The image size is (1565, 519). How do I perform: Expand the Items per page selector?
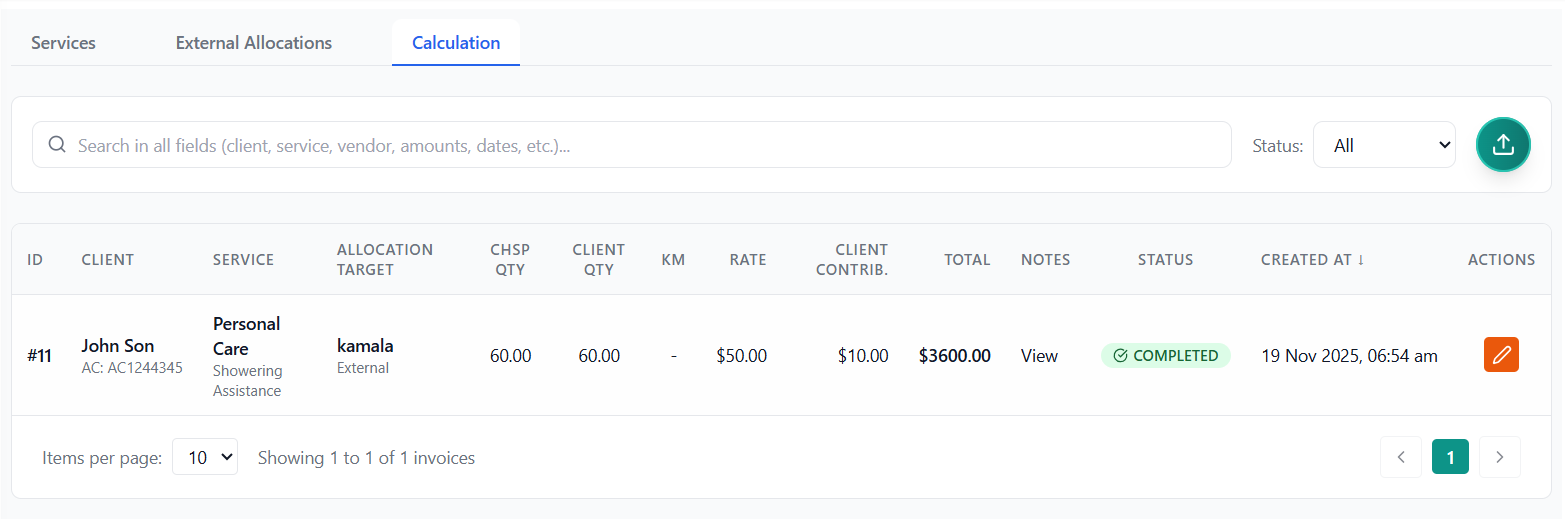(x=205, y=458)
